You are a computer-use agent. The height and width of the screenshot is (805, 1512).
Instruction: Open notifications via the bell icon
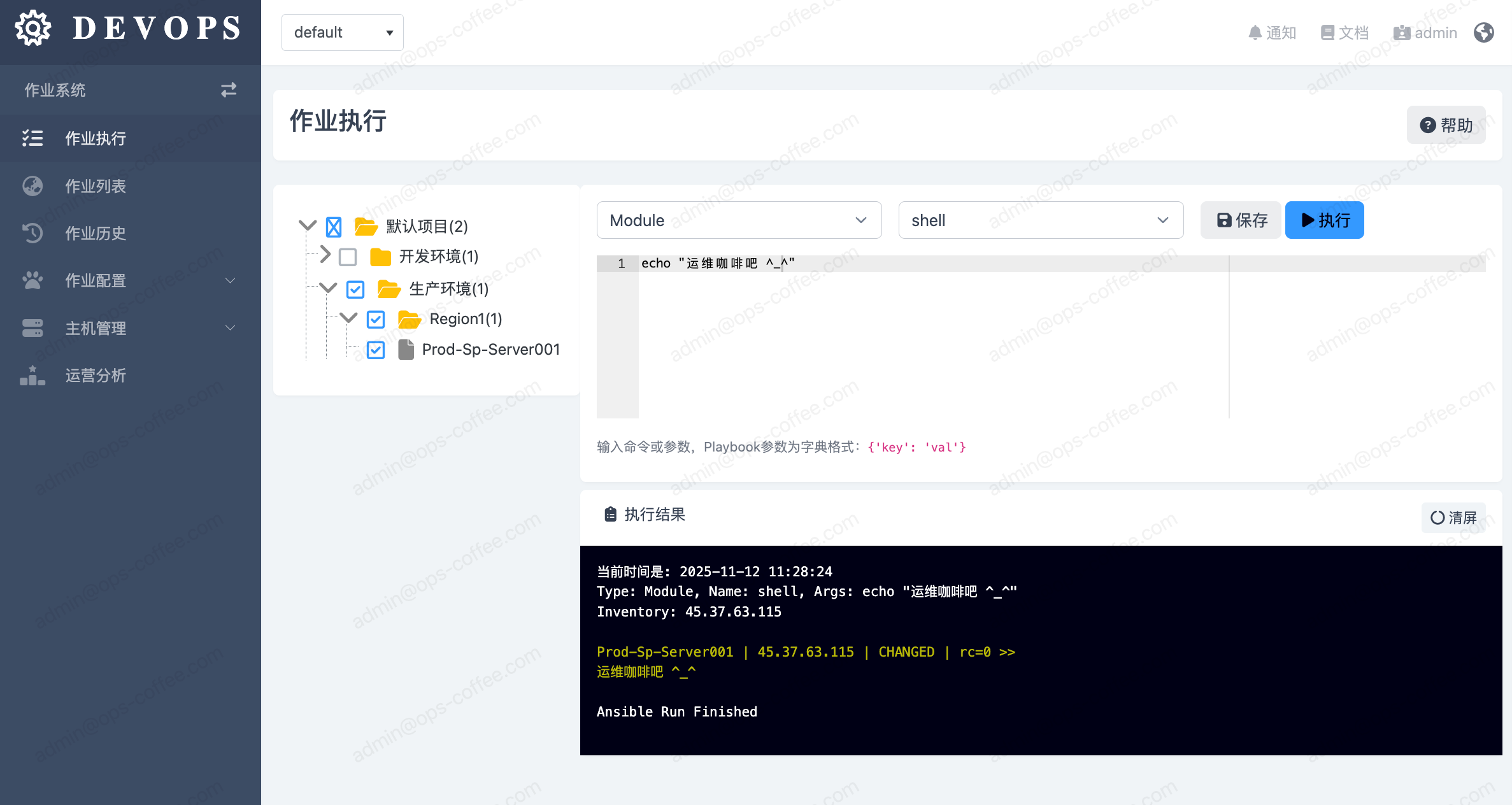click(1255, 32)
